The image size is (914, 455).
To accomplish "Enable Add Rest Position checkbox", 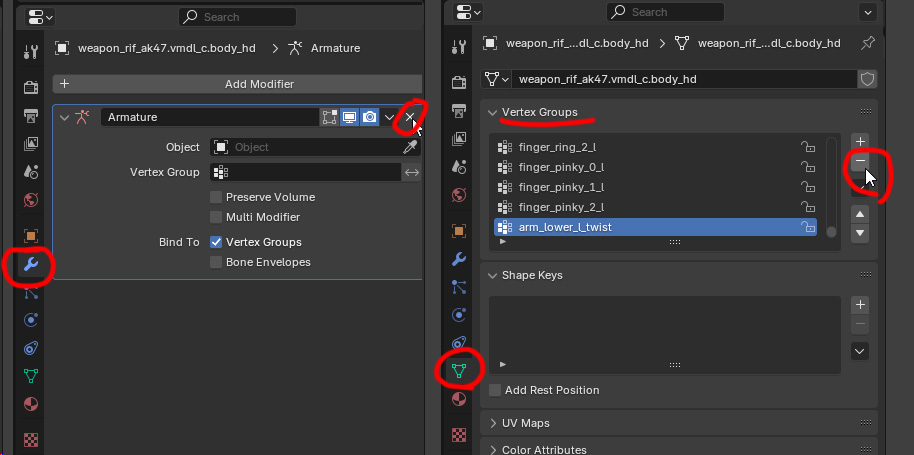I will (495, 390).
